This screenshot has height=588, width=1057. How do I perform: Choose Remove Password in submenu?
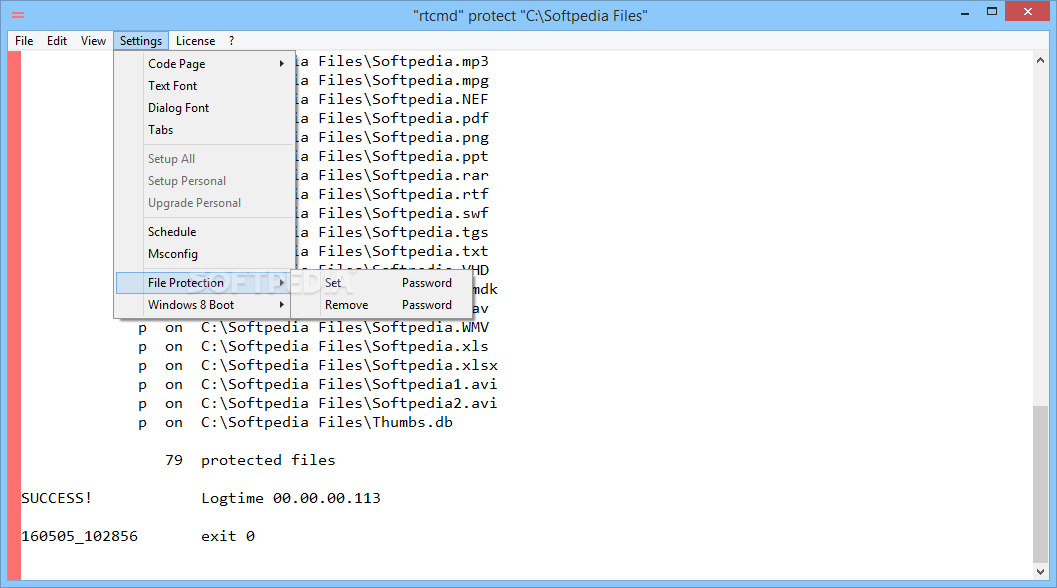tap(382, 305)
